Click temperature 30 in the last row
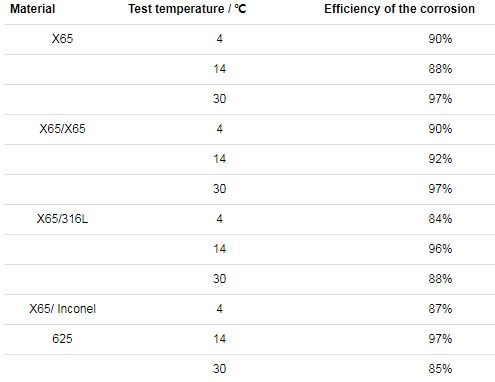 click(x=219, y=369)
